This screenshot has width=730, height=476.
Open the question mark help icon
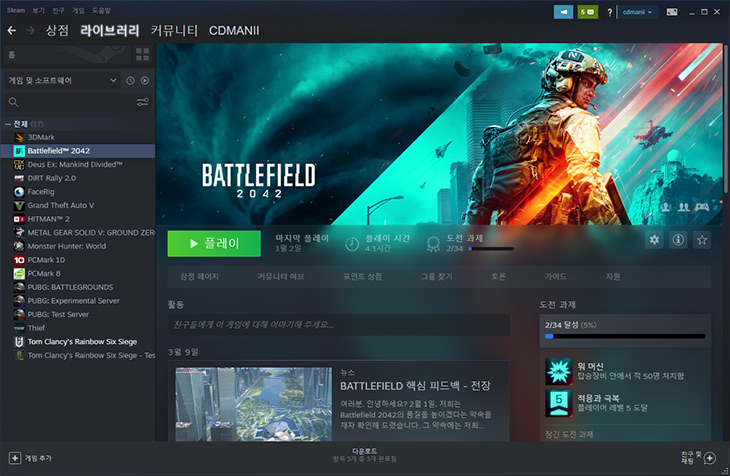click(x=609, y=13)
